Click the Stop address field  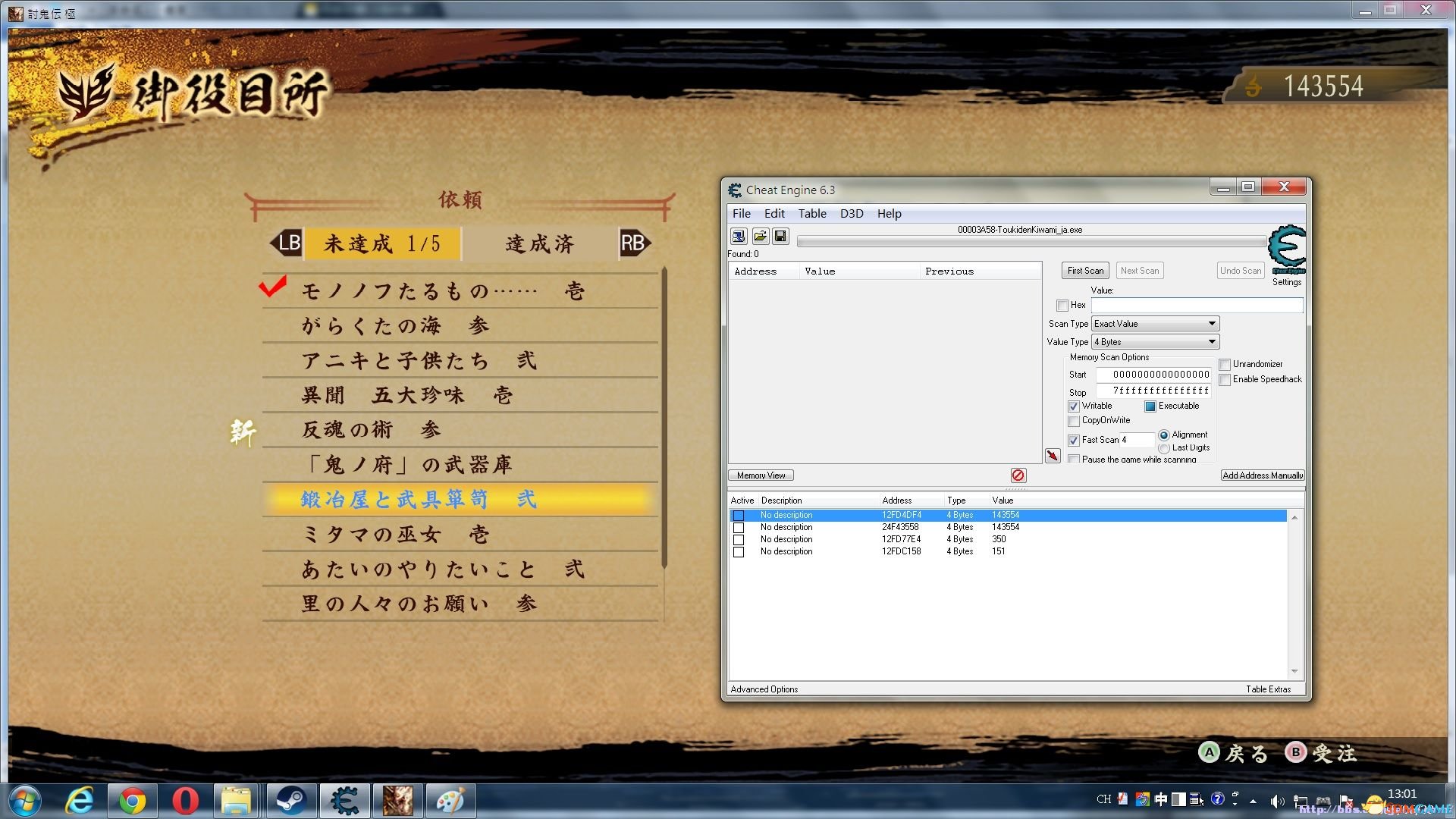1154,391
